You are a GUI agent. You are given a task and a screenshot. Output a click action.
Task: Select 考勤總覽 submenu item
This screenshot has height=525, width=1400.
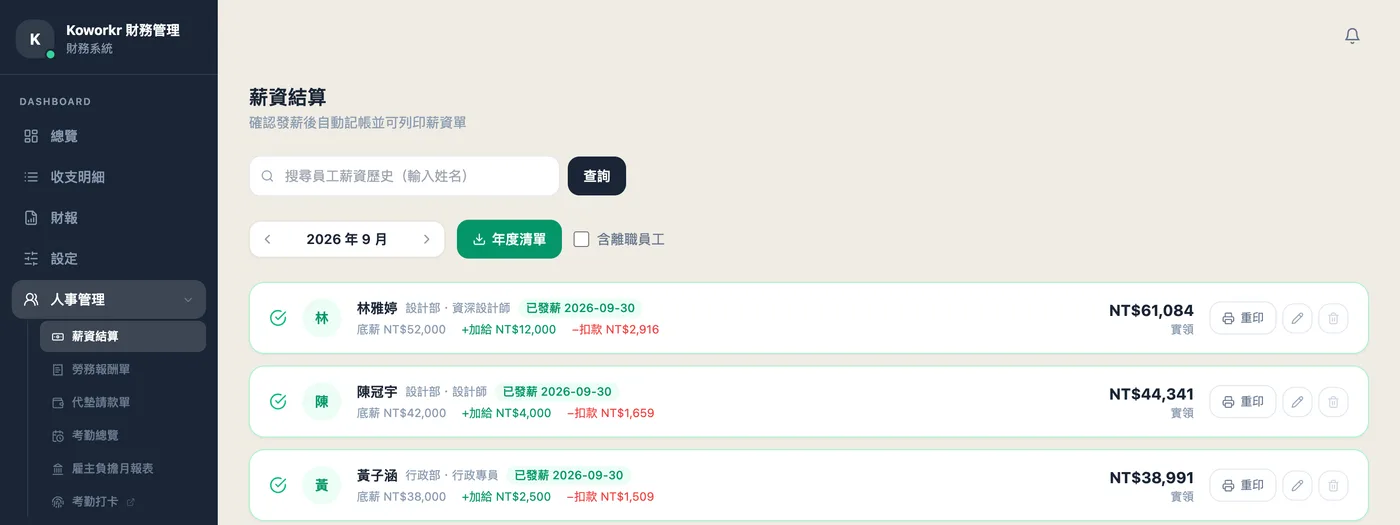pyautogui.click(x=123, y=436)
